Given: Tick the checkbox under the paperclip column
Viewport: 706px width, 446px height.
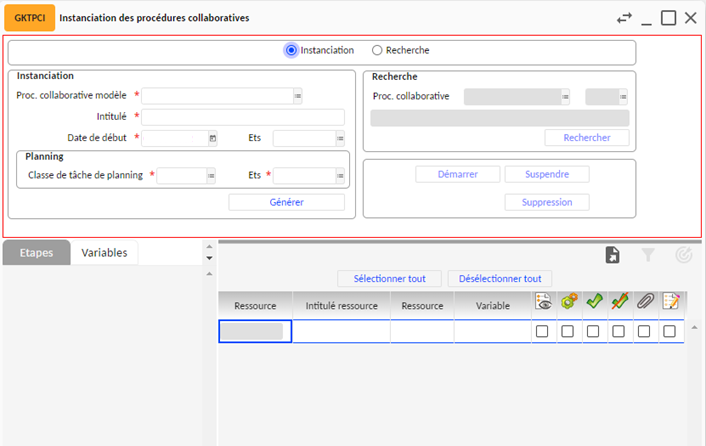Looking at the screenshot, I should coord(645,332).
